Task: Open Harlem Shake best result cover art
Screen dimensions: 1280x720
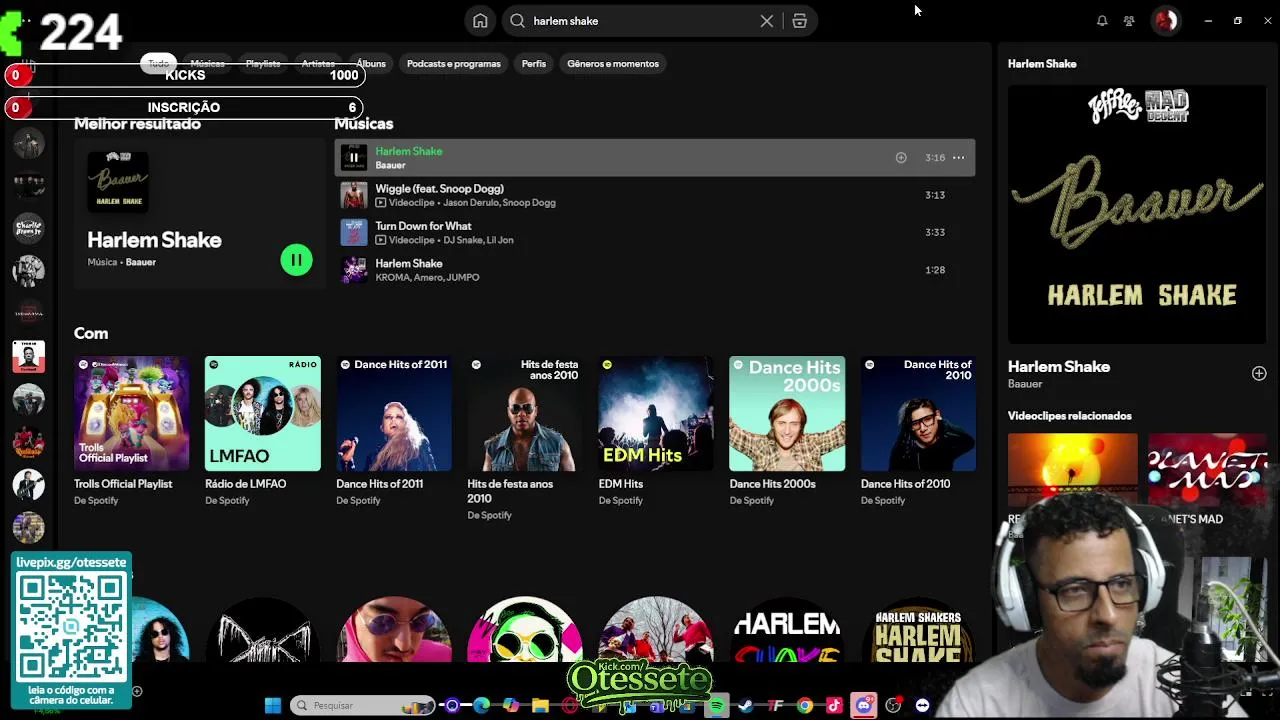Action: tap(118, 181)
